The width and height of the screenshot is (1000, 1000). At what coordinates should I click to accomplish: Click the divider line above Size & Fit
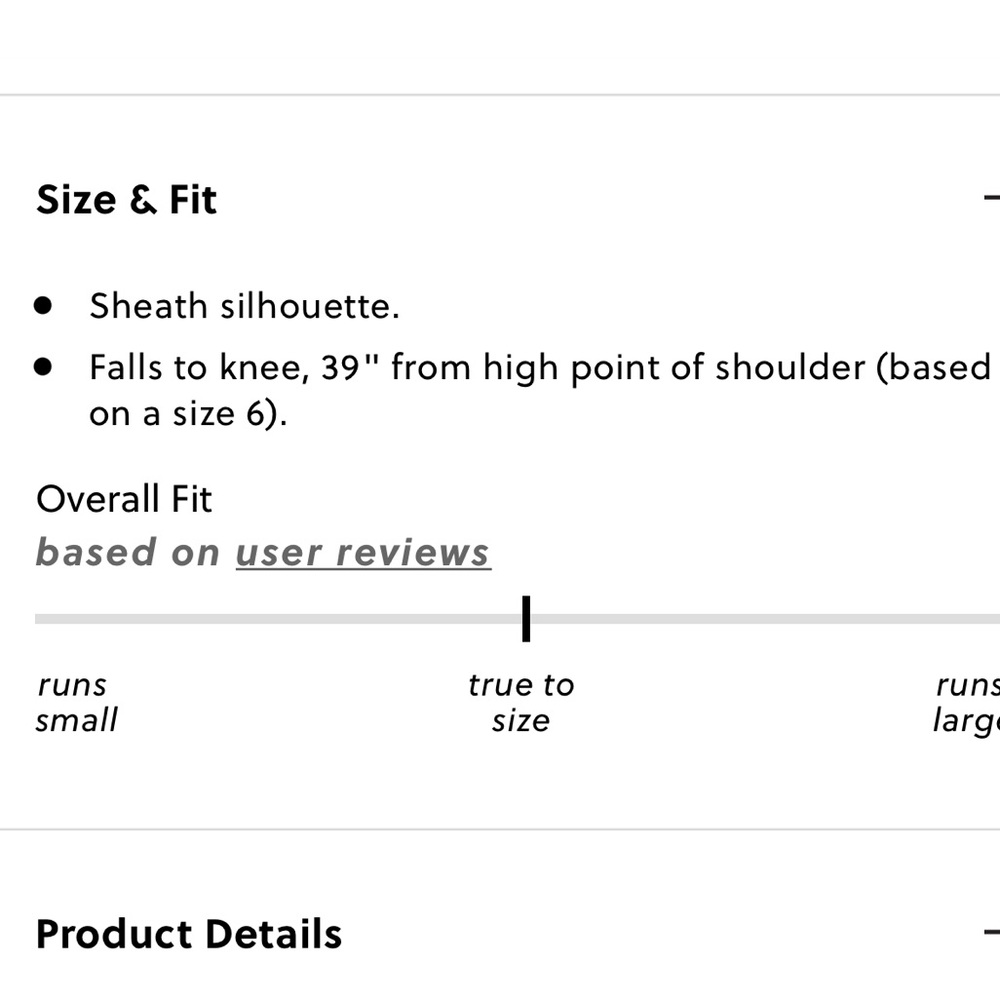[500, 95]
